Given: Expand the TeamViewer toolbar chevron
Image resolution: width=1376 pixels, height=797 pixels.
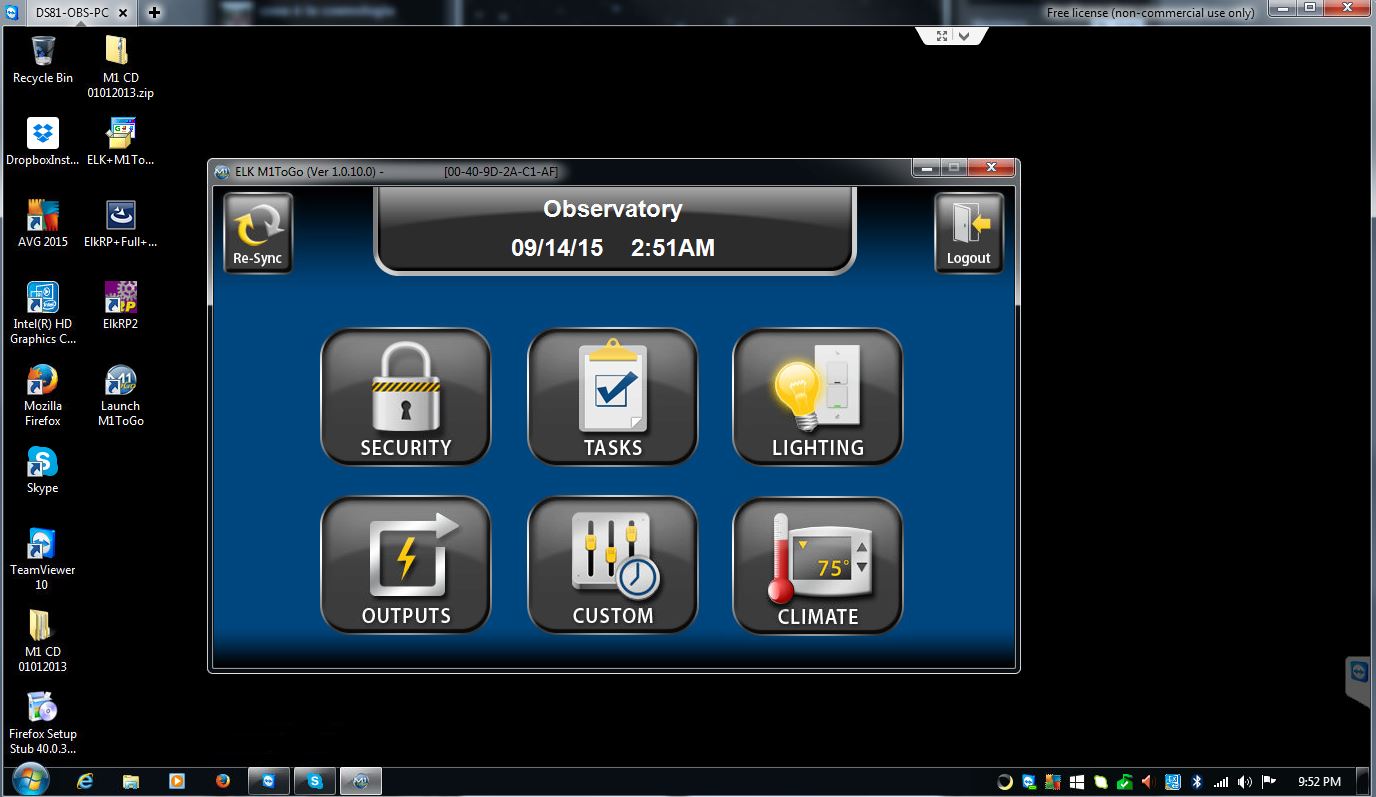Looking at the screenshot, I should tap(964, 35).
